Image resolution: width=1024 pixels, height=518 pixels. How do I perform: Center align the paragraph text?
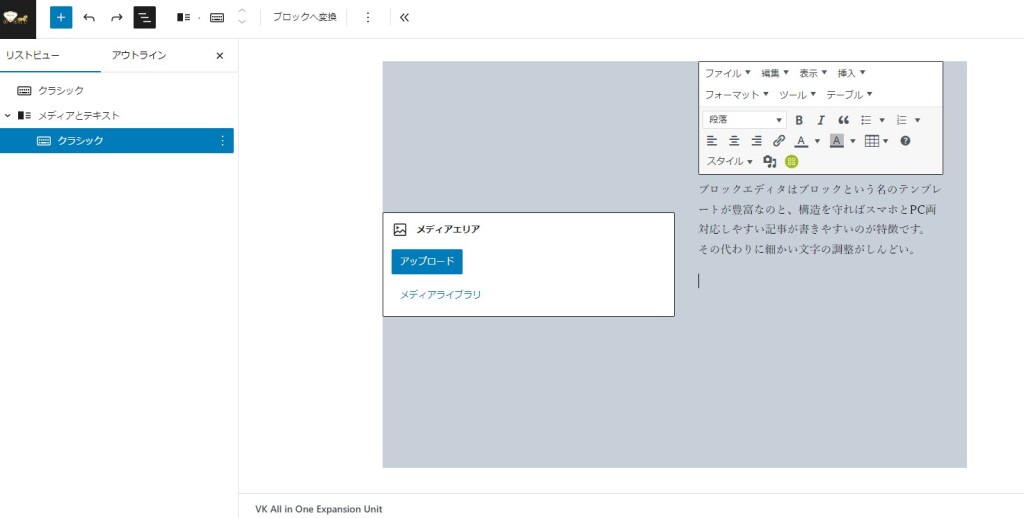point(734,141)
